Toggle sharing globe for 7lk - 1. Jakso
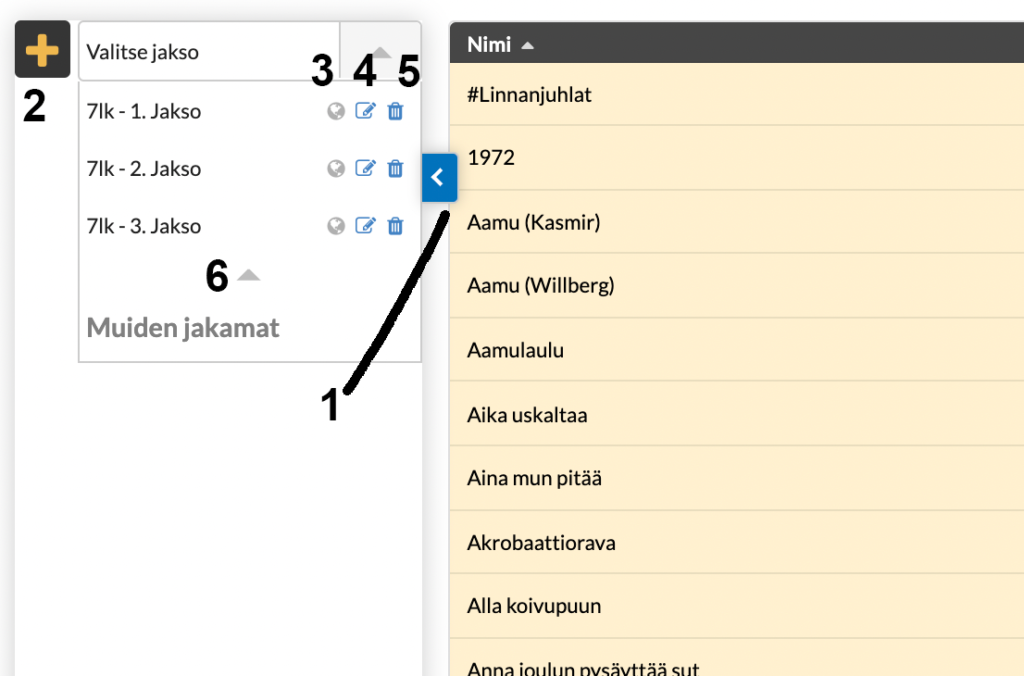The image size is (1024, 676). 336,112
